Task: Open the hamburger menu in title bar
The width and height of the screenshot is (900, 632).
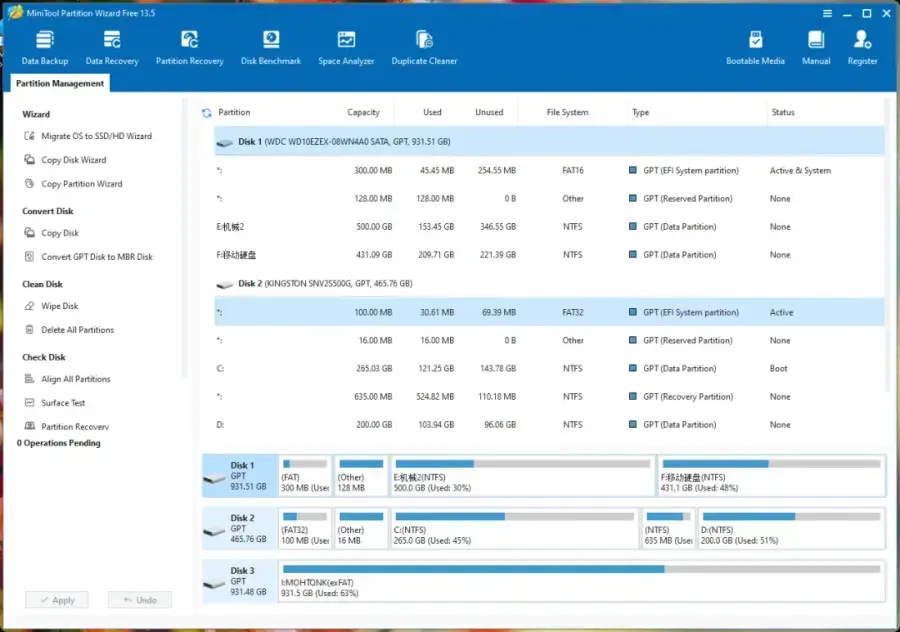Action: coord(827,13)
